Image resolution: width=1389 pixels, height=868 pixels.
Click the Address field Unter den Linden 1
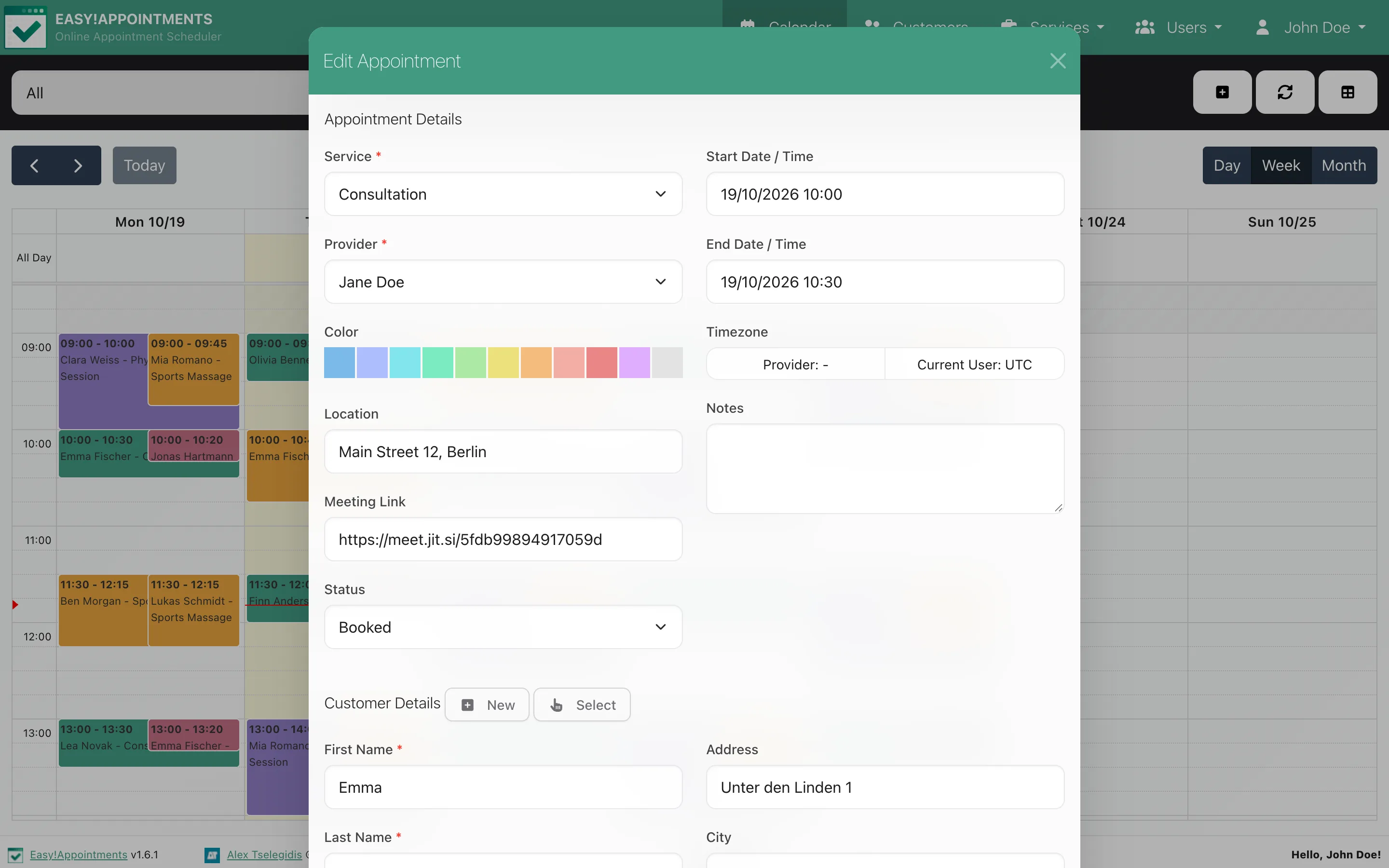[885, 787]
